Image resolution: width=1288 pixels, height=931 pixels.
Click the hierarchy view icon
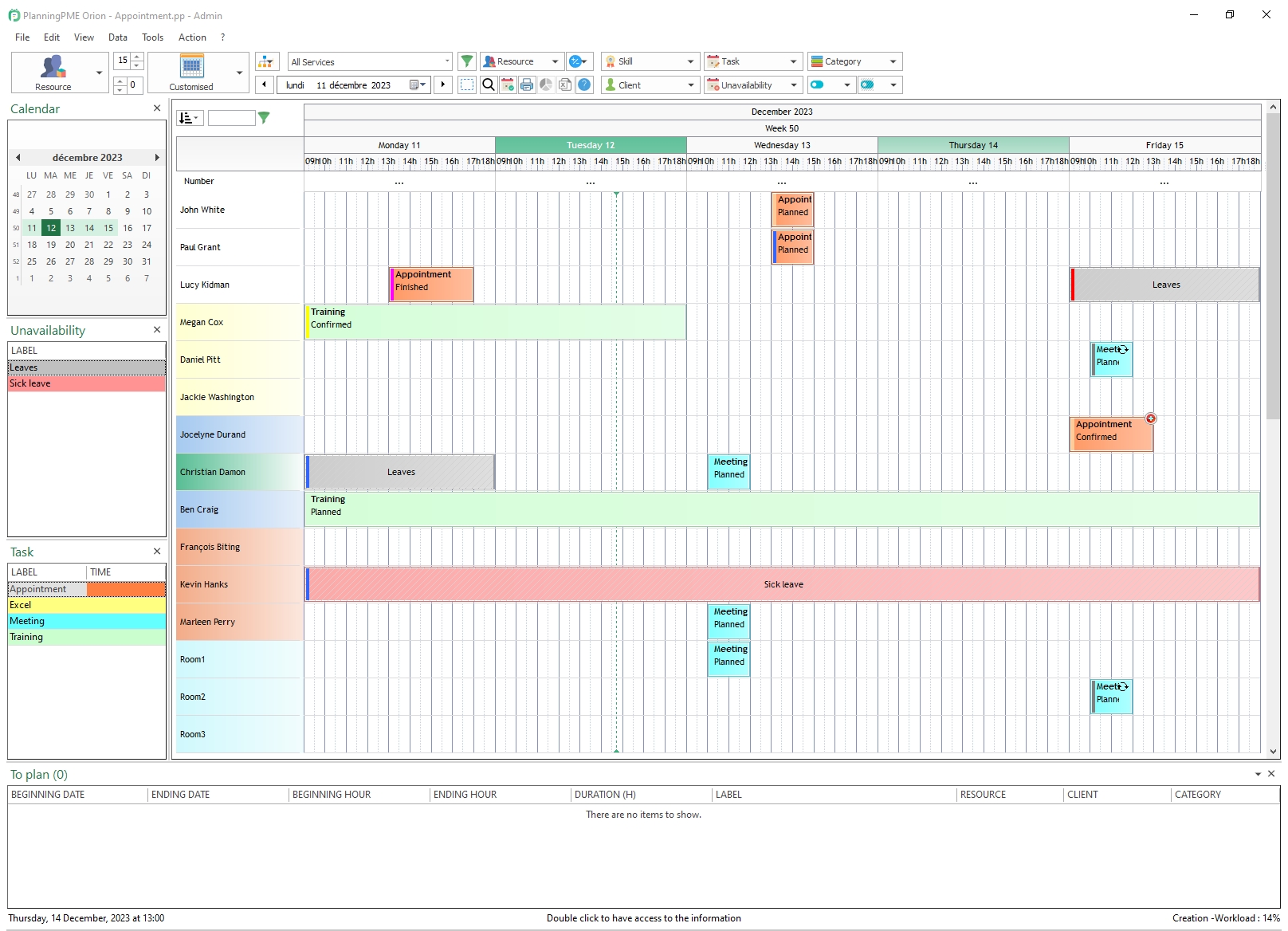coord(266,61)
